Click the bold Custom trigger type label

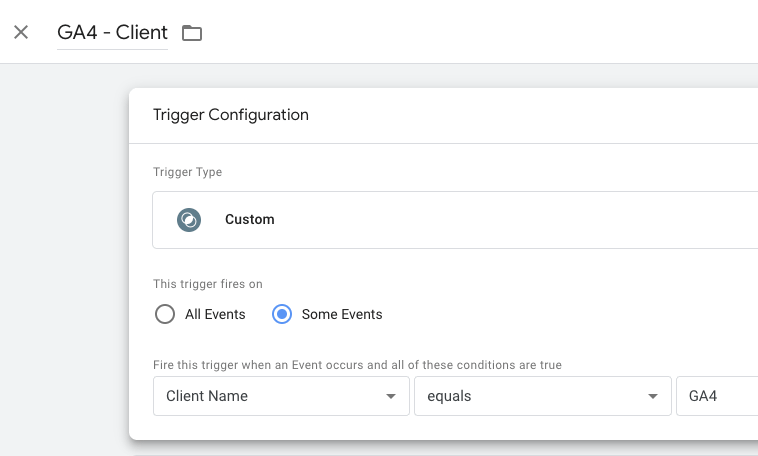click(250, 220)
